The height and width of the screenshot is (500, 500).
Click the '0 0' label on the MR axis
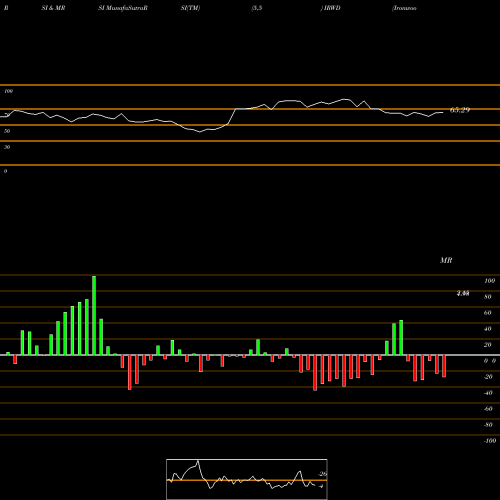[x=490, y=361]
